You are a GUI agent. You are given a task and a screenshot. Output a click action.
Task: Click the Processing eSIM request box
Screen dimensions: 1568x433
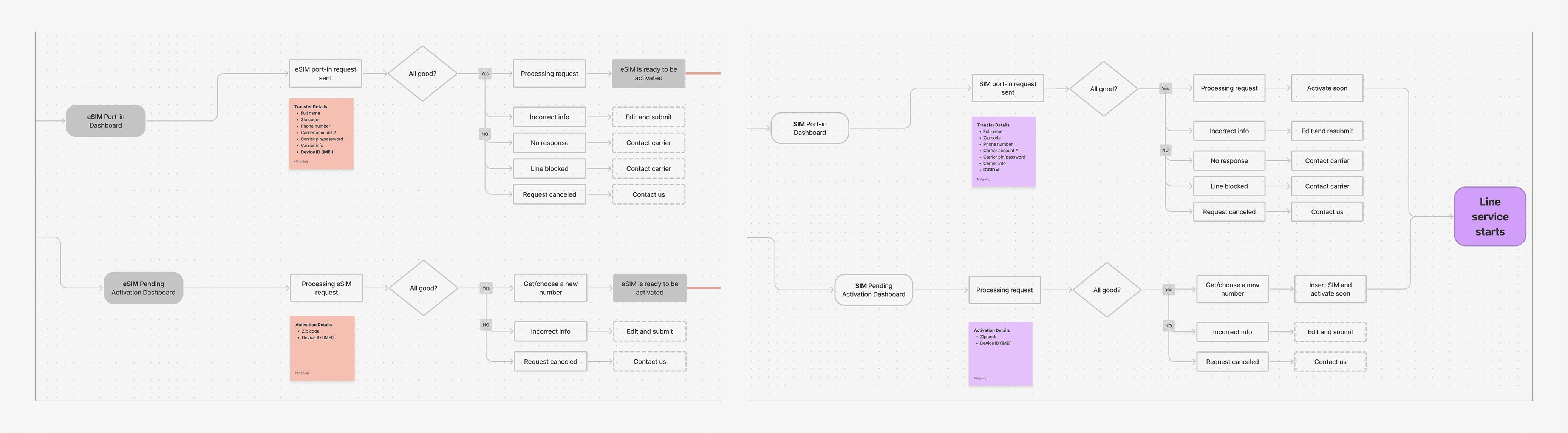326,288
